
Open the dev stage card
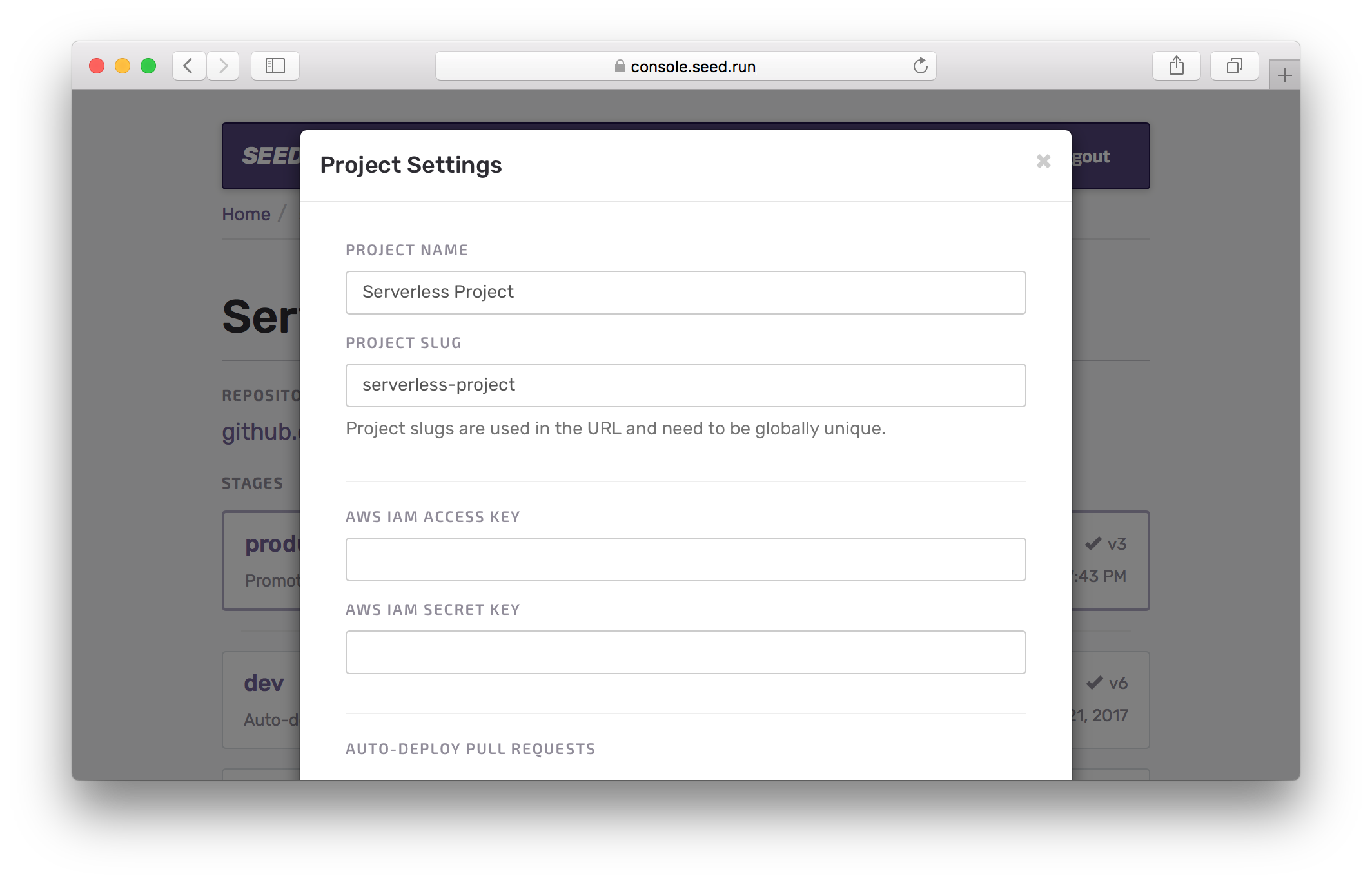pos(263,683)
